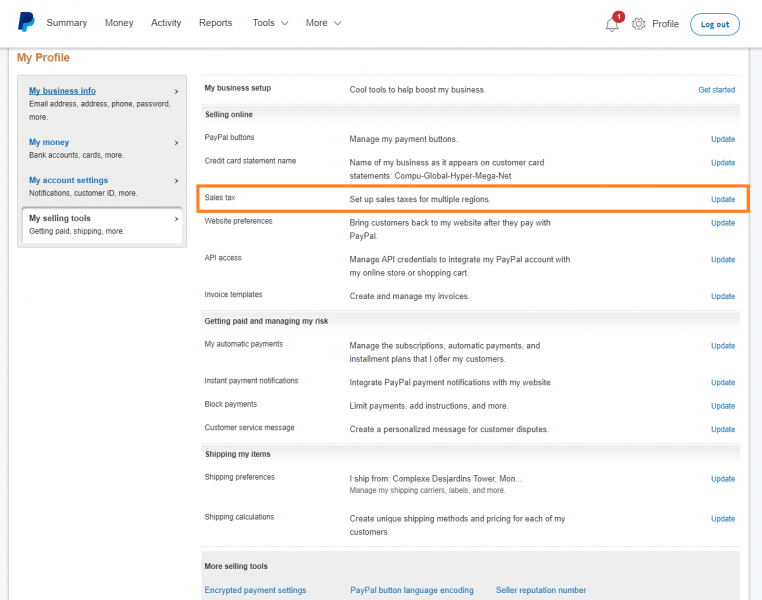Click the Selling online section header
This screenshot has height=600, width=762.
coord(228,115)
